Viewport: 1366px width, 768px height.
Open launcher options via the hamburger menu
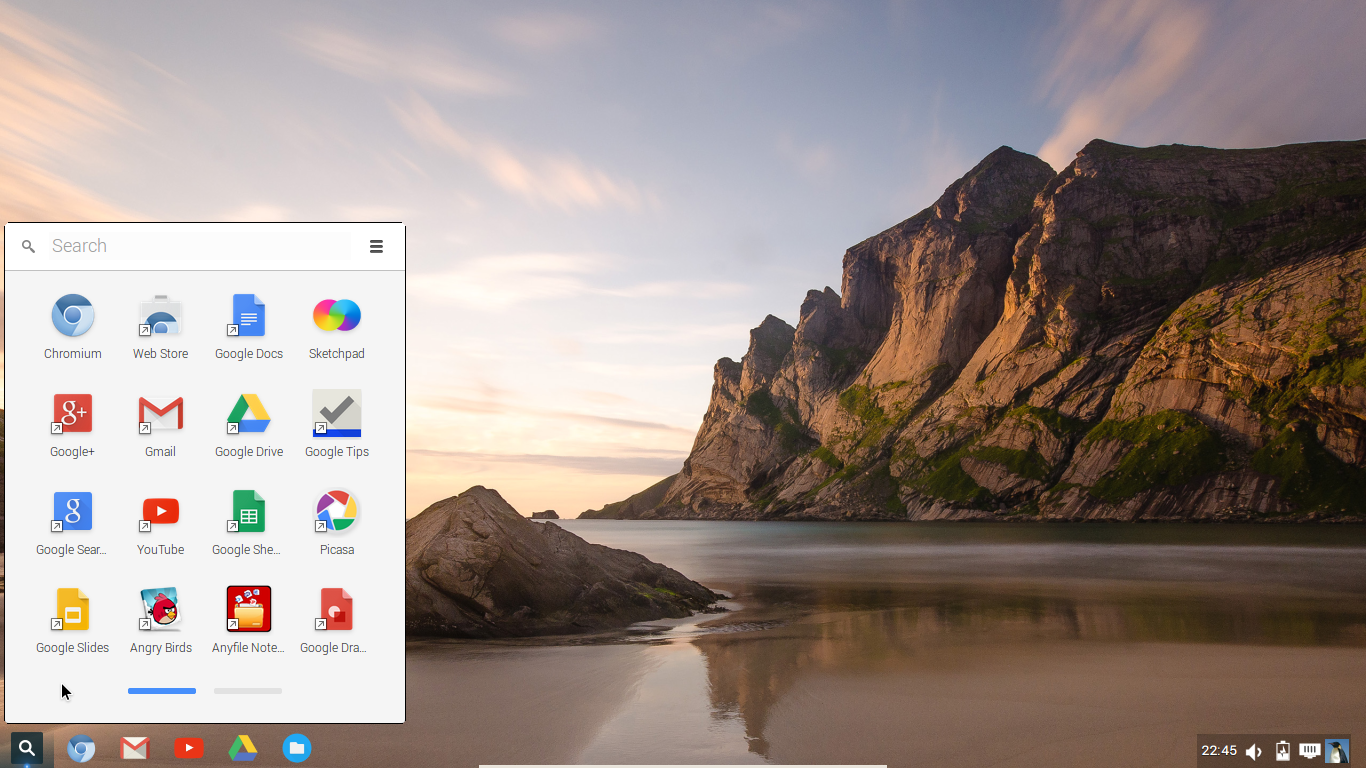click(376, 246)
